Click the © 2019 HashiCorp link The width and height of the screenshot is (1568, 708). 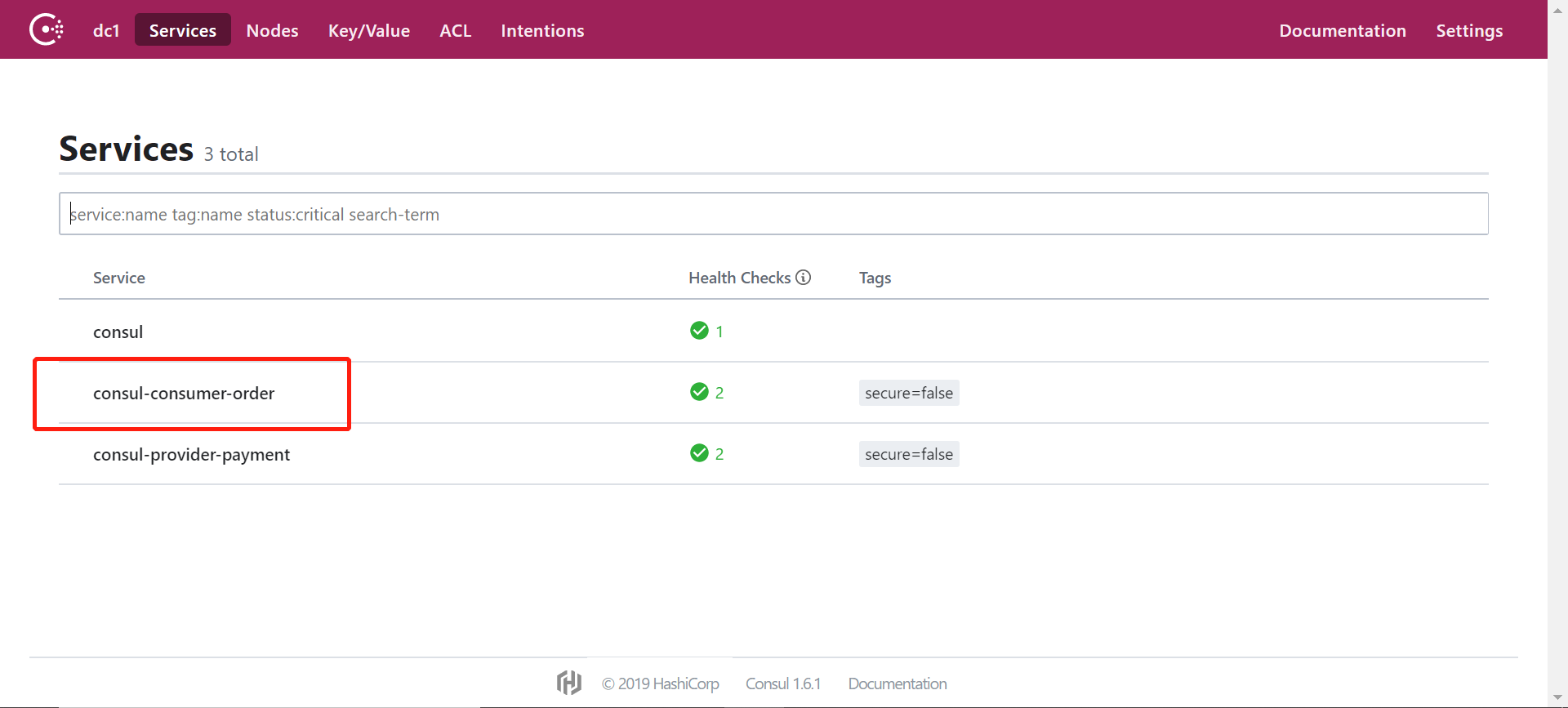pos(661,684)
